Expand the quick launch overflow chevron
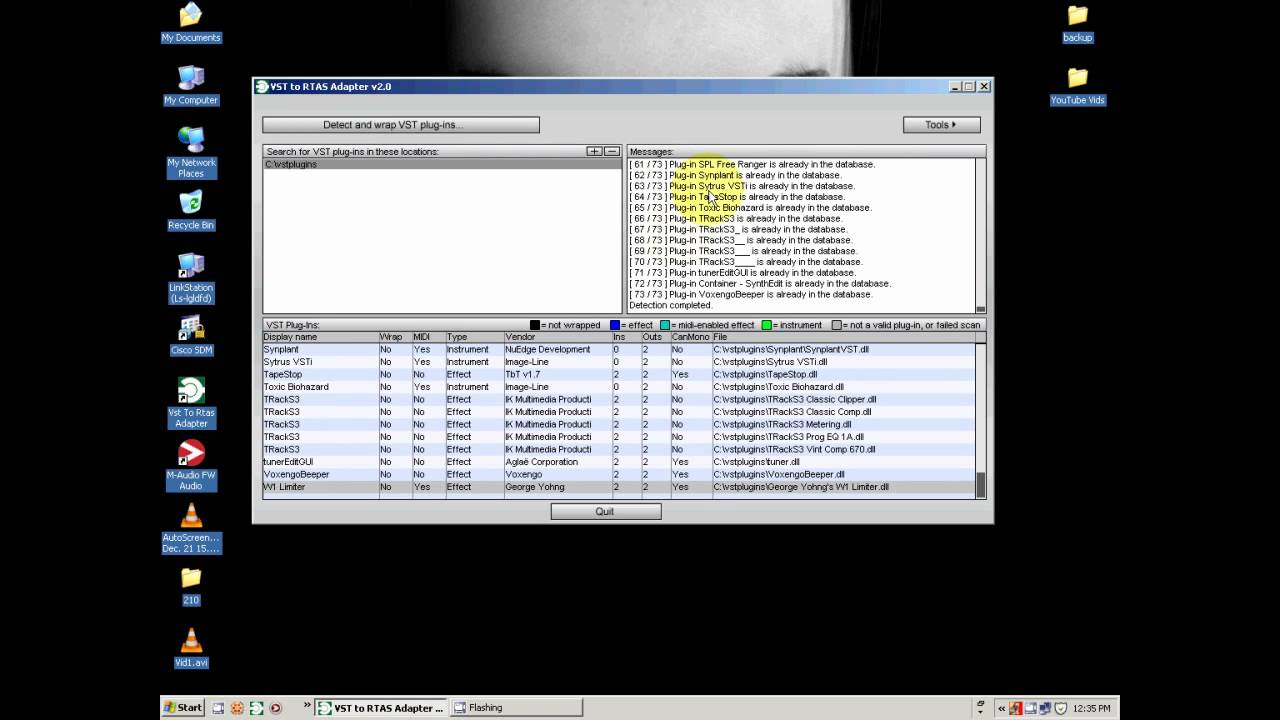This screenshot has height=720, width=1280. coord(307,706)
